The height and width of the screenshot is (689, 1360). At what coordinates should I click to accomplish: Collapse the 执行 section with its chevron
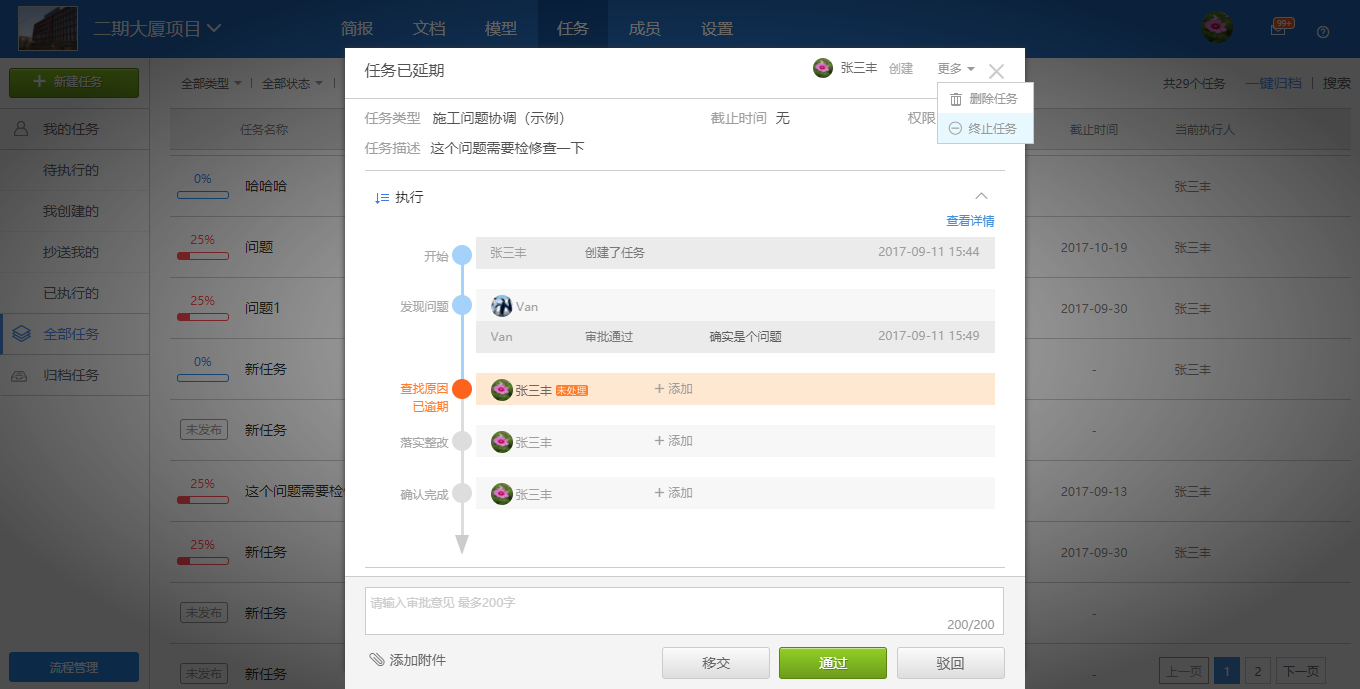click(x=982, y=196)
